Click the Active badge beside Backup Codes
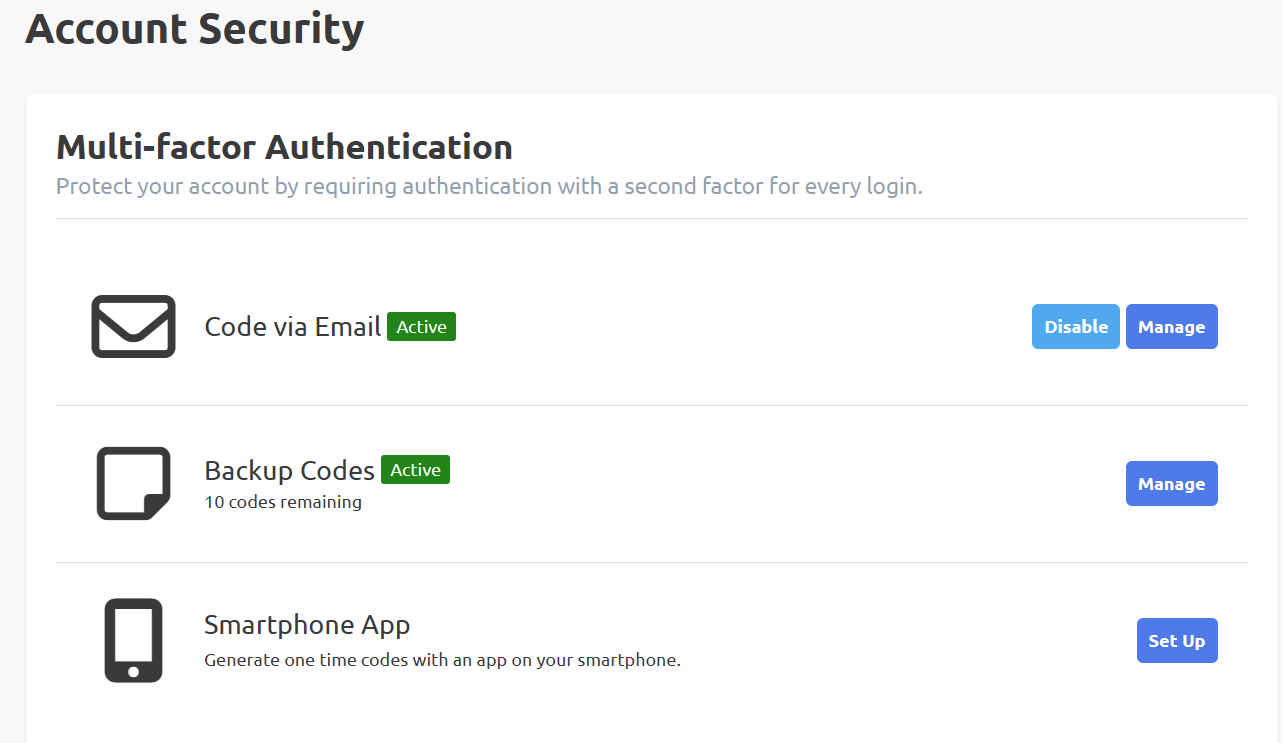This screenshot has width=1283, height=743. [415, 470]
